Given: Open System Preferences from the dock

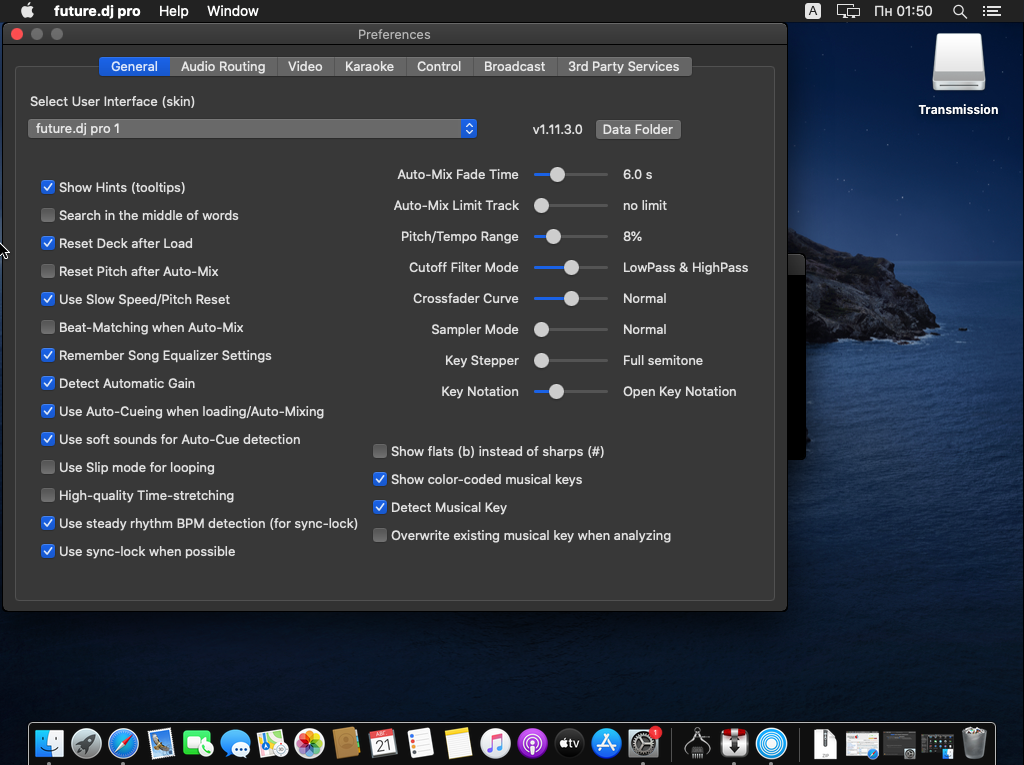Looking at the screenshot, I should pos(643,743).
